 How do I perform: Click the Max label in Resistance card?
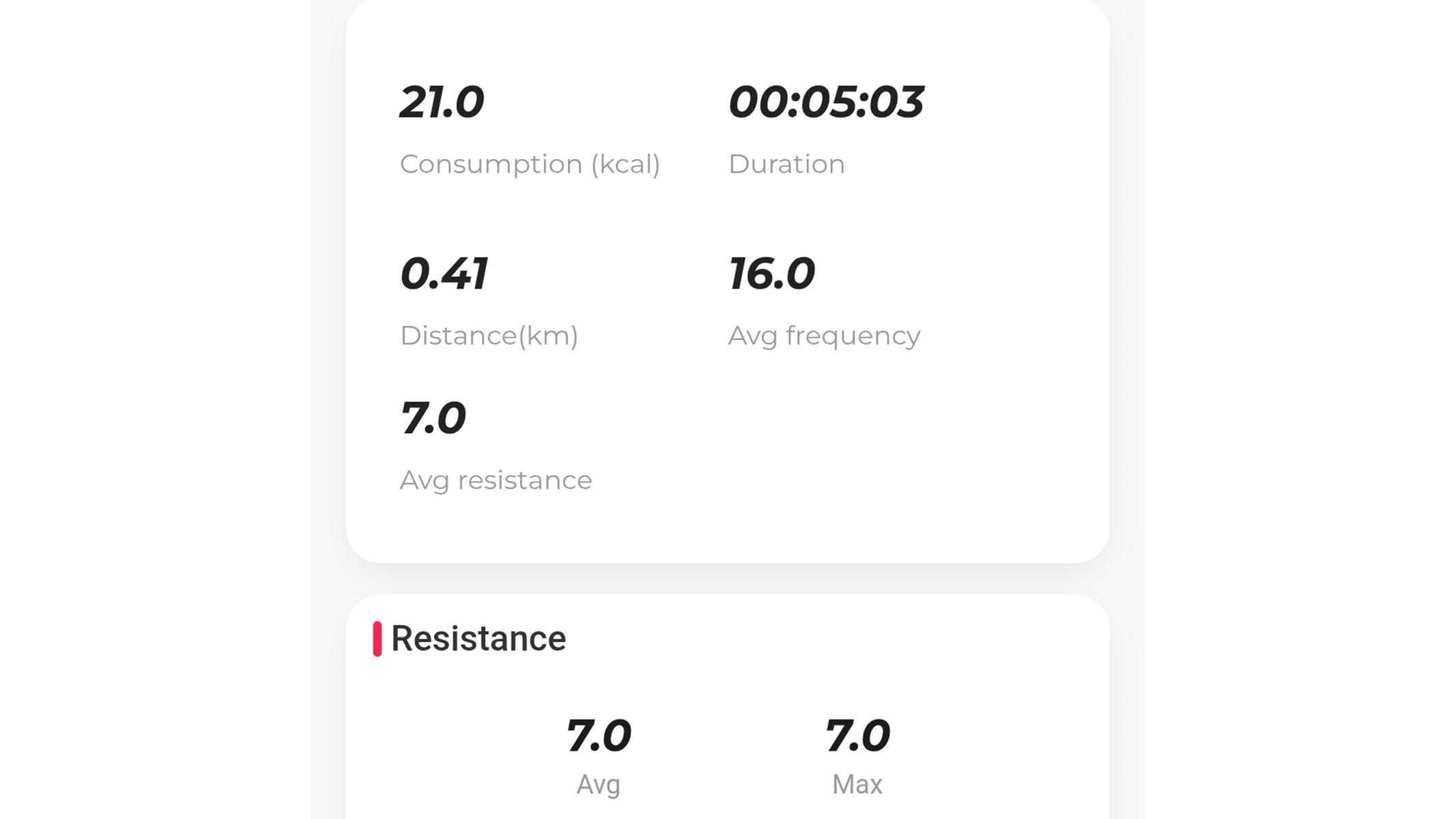[857, 784]
